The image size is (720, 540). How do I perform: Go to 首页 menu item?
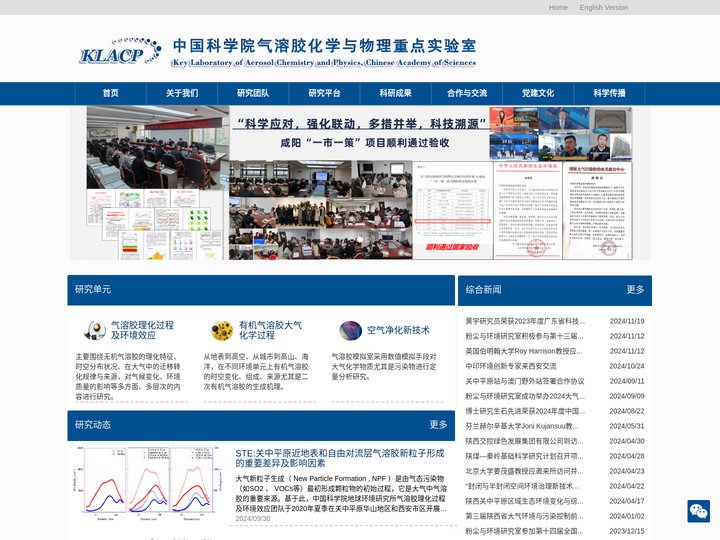coord(111,93)
